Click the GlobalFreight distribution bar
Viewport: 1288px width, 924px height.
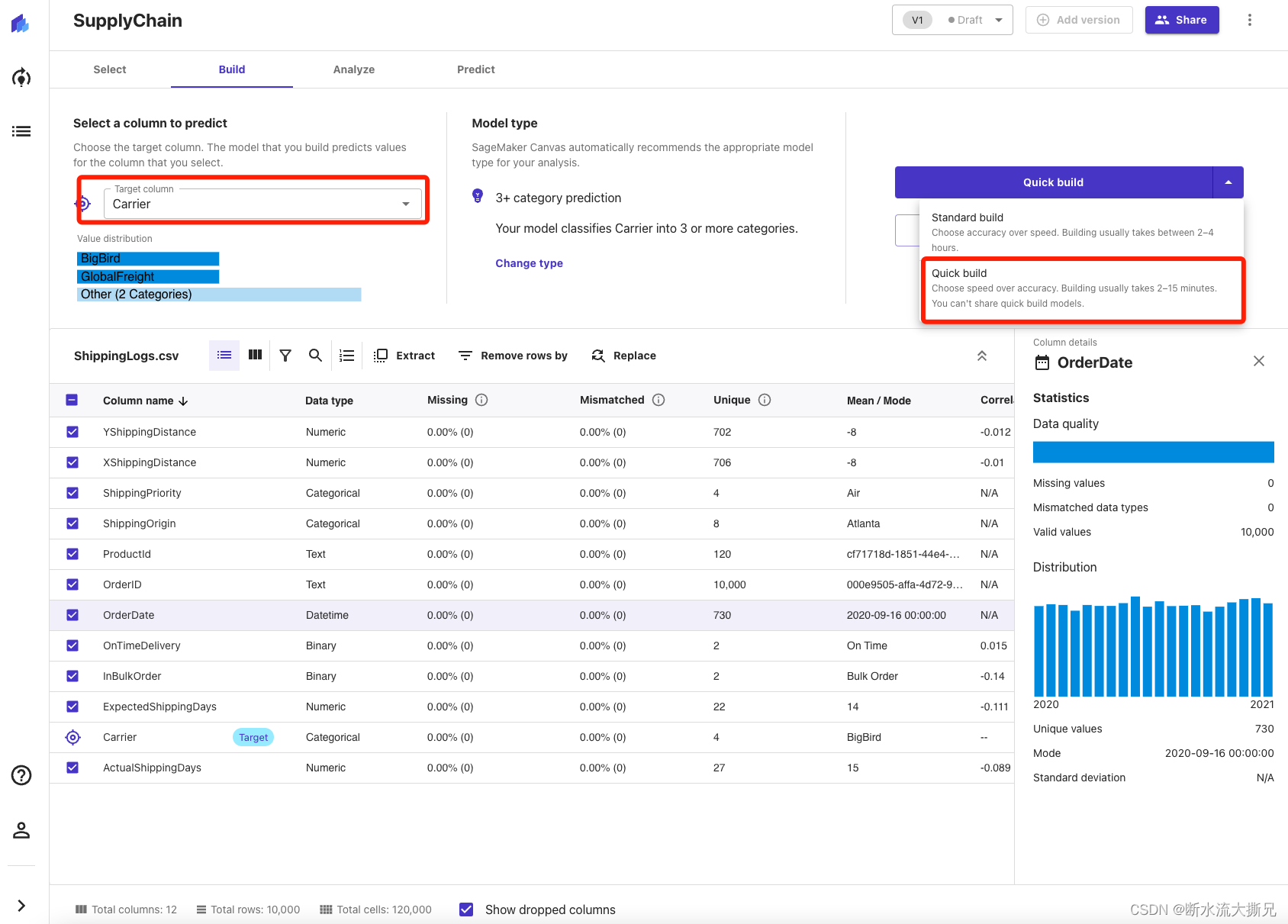coord(148,276)
